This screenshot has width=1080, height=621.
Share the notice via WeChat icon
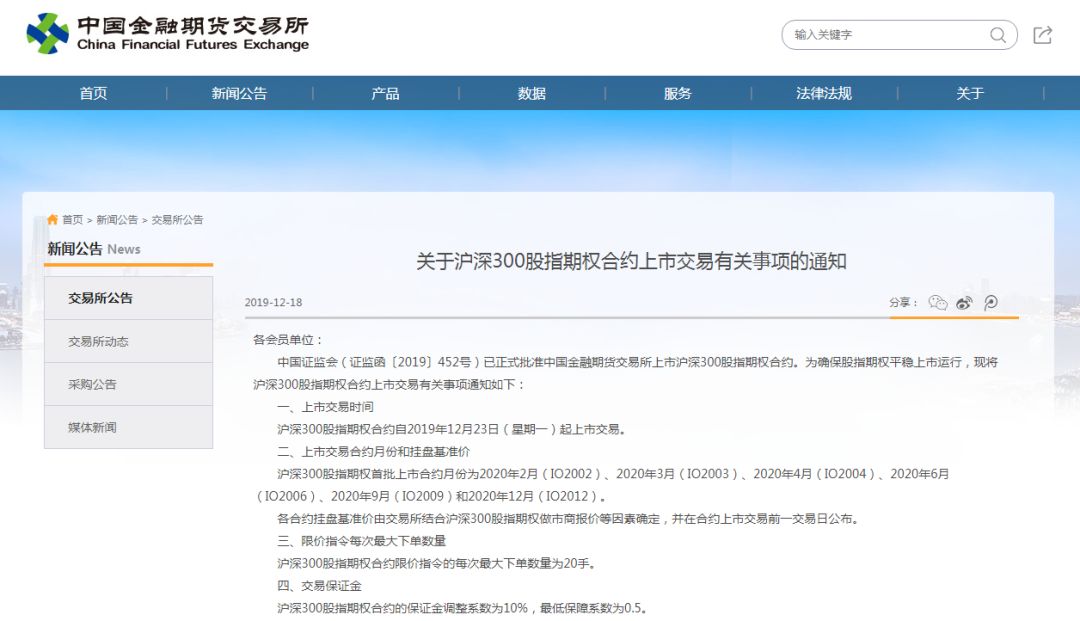[x=937, y=303]
